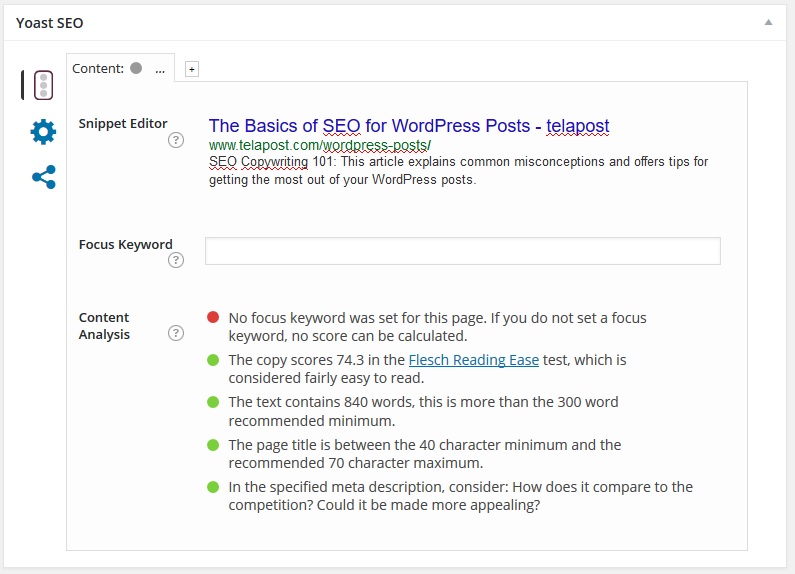795x574 pixels.
Task: Click the green bullet for Flesch score result
Action: 213,360
